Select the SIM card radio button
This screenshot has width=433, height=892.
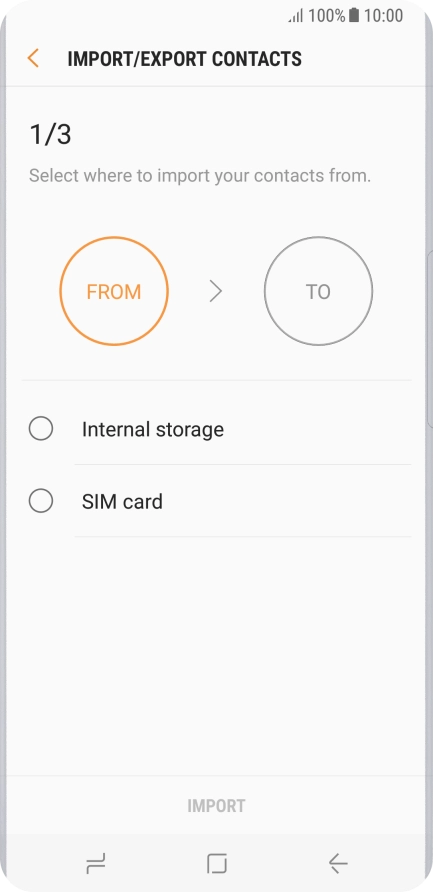click(x=41, y=501)
